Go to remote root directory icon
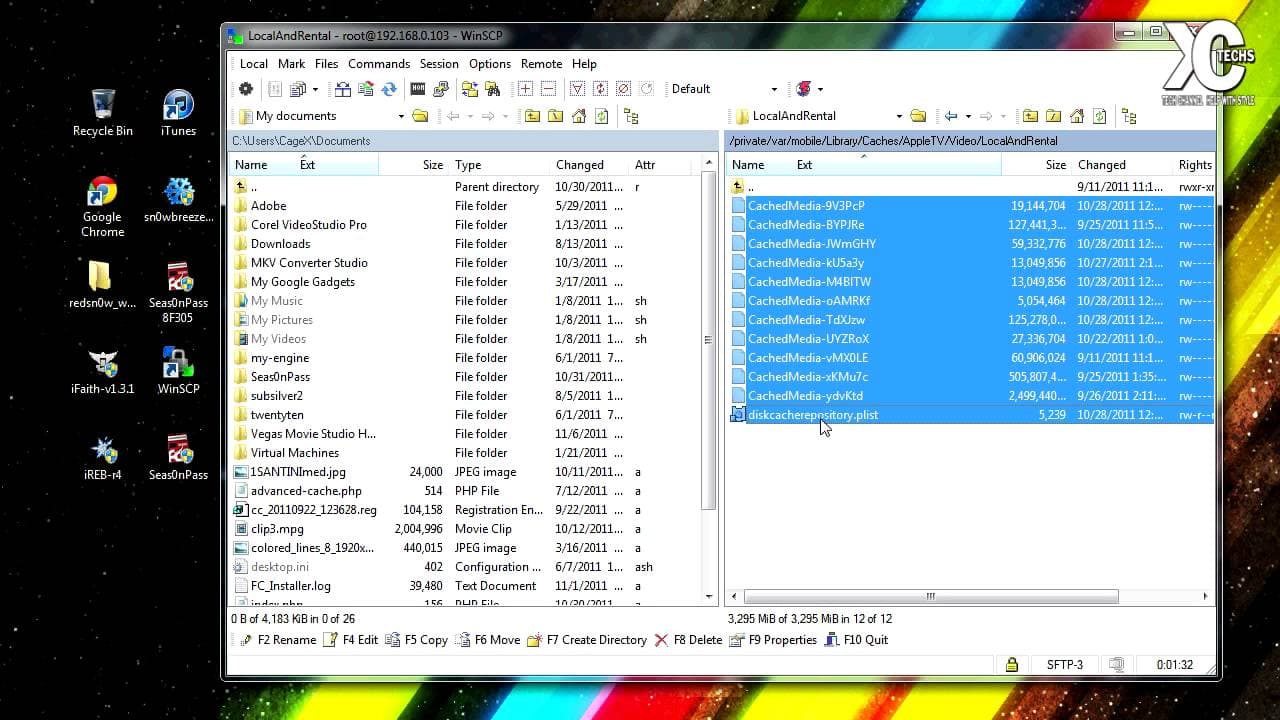This screenshot has width=1280, height=720. click(1054, 116)
